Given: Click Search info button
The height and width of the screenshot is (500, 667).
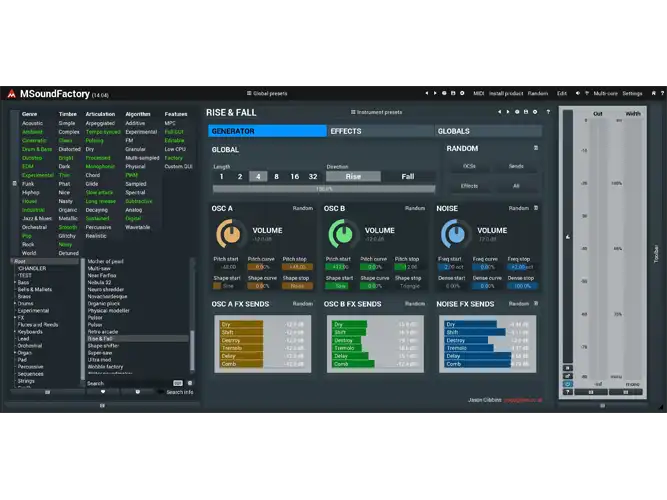Looking at the screenshot, I should point(180,392).
